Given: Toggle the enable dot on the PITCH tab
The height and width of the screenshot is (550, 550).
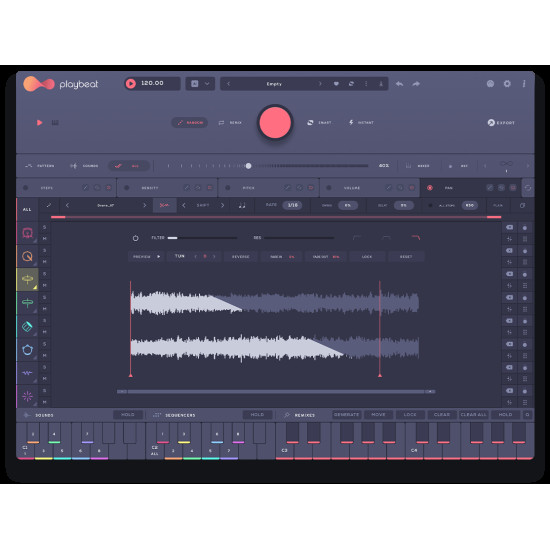Looking at the screenshot, I should point(228,188).
